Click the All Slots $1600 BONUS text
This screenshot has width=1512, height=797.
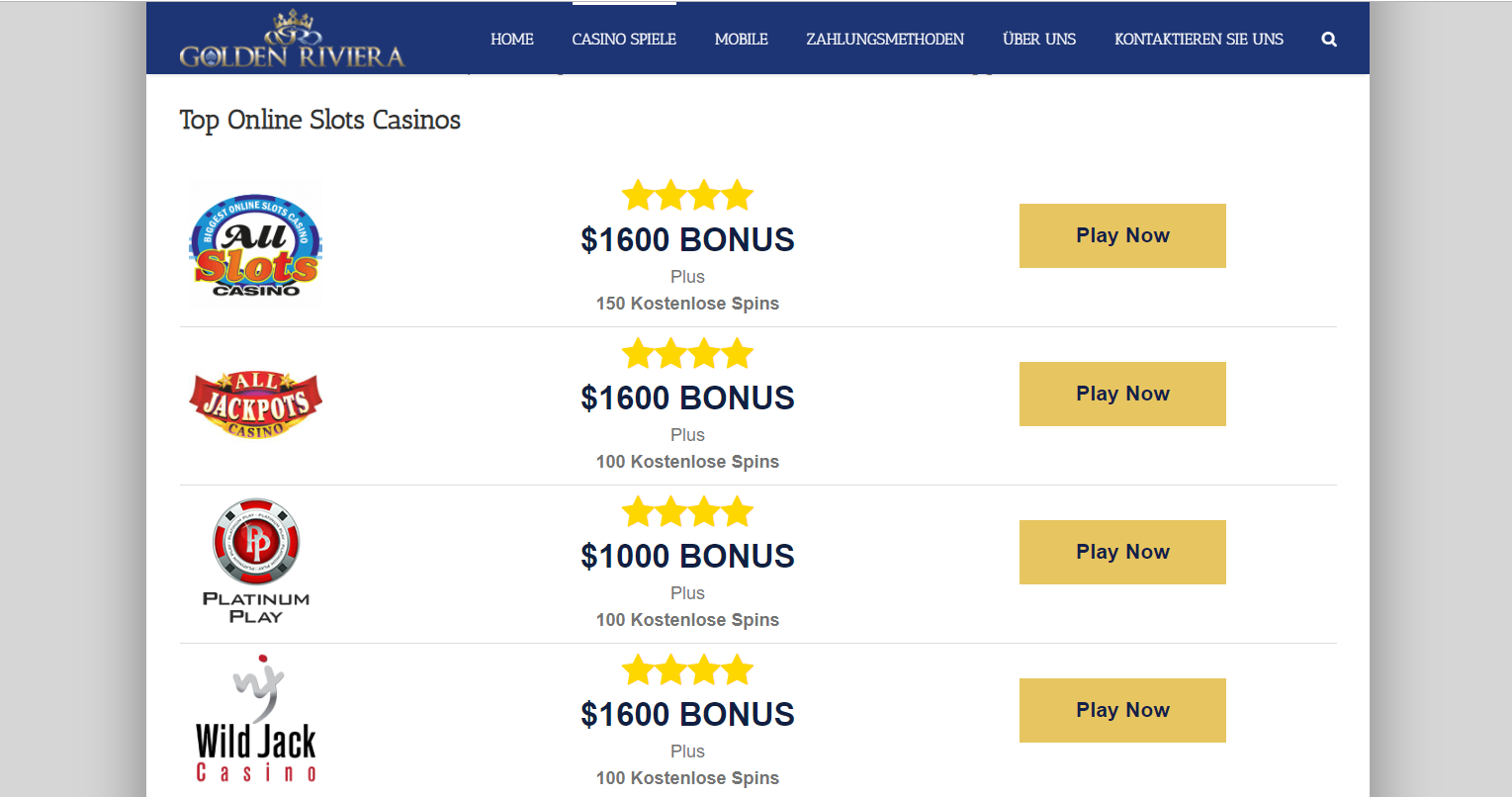[x=687, y=239]
